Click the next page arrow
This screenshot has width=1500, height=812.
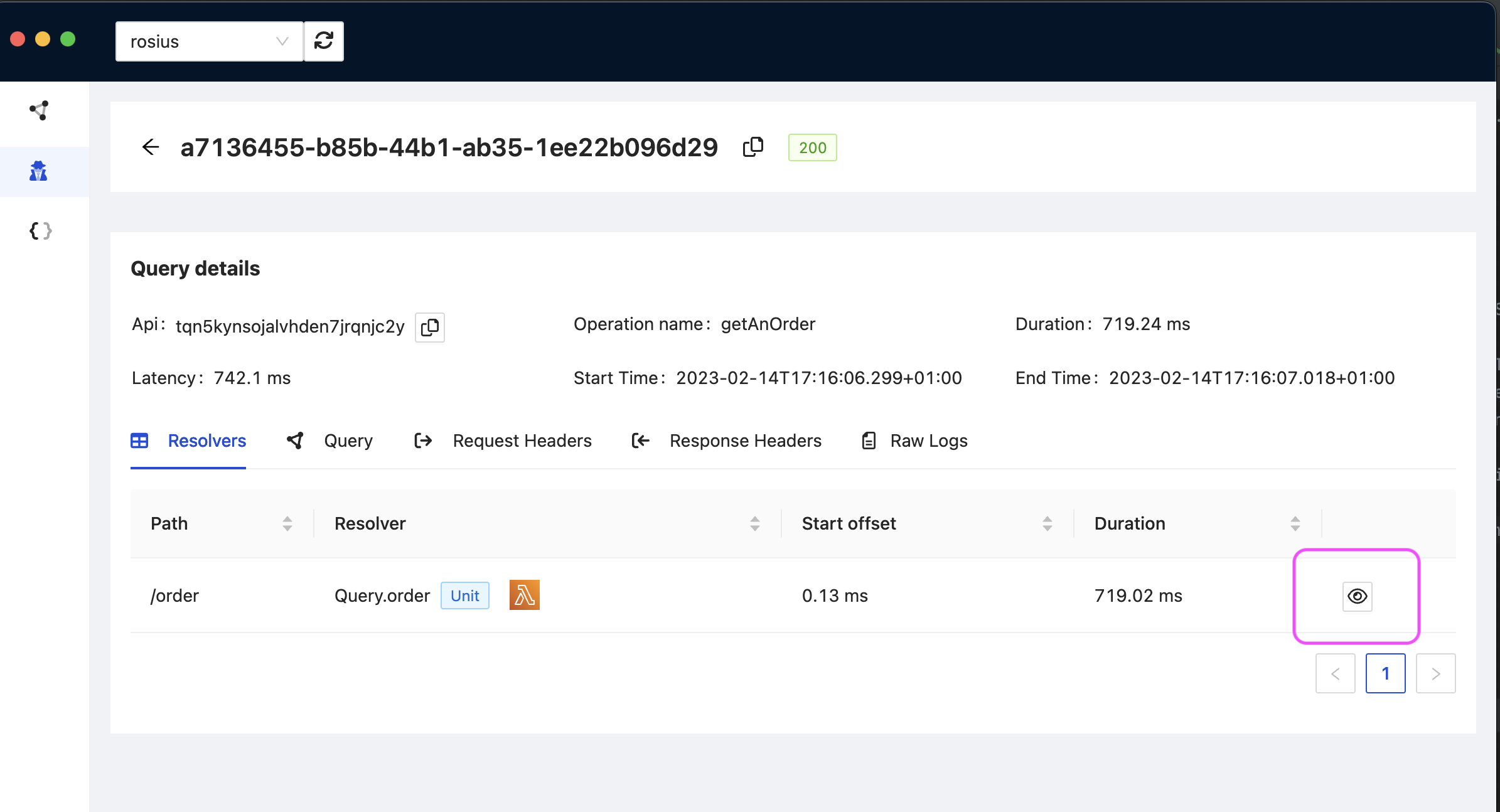pyautogui.click(x=1435, y=673)
